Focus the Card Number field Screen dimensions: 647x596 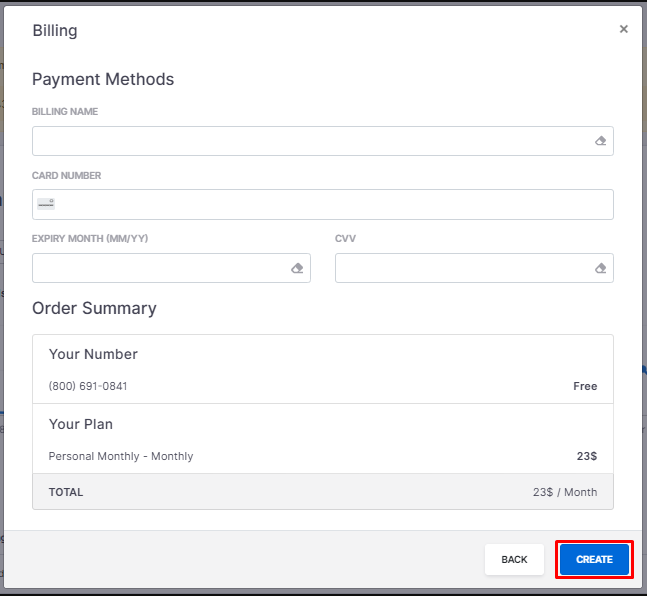[323, 204]
